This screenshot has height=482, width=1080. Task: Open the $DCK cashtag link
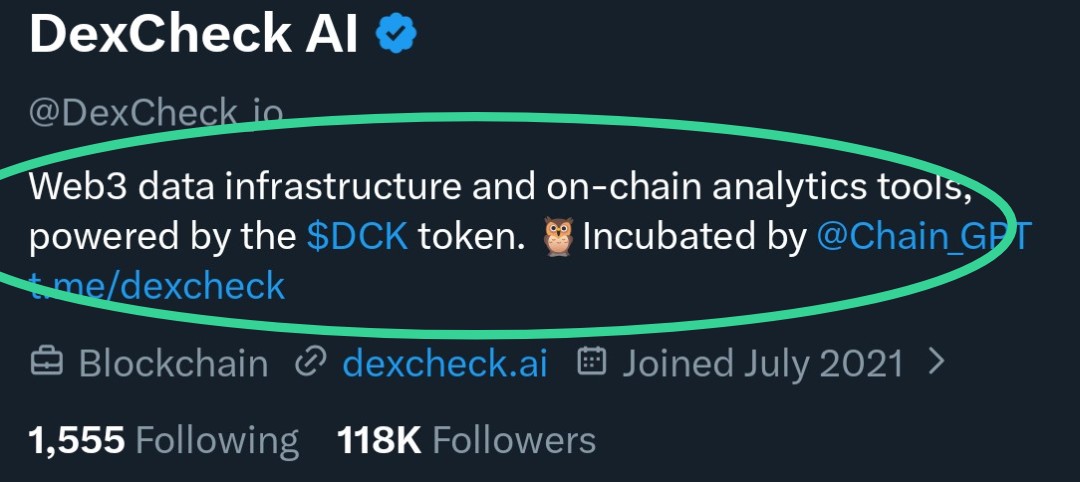357,239
